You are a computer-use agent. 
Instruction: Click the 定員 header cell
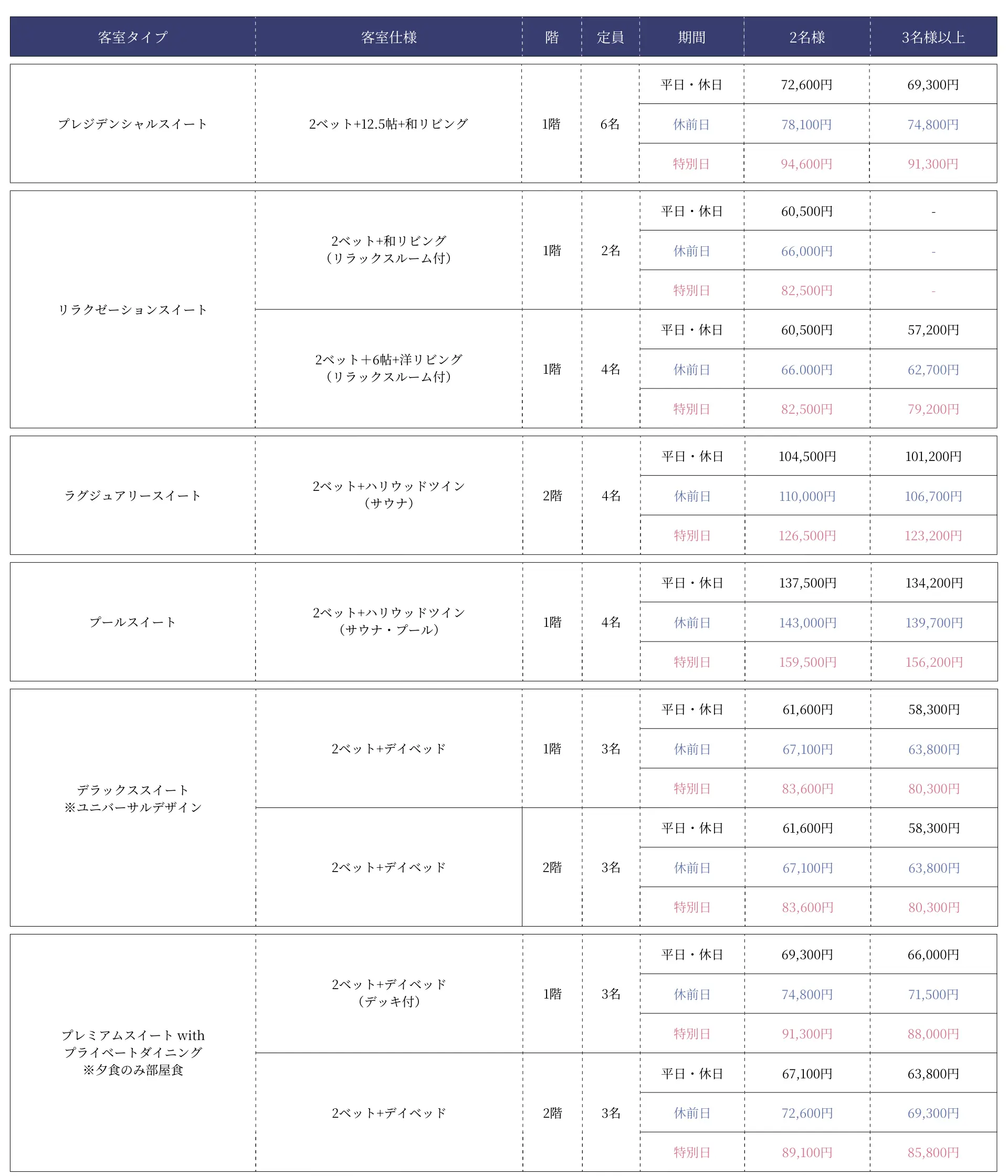pyautogui.click(x=610, y=37)
